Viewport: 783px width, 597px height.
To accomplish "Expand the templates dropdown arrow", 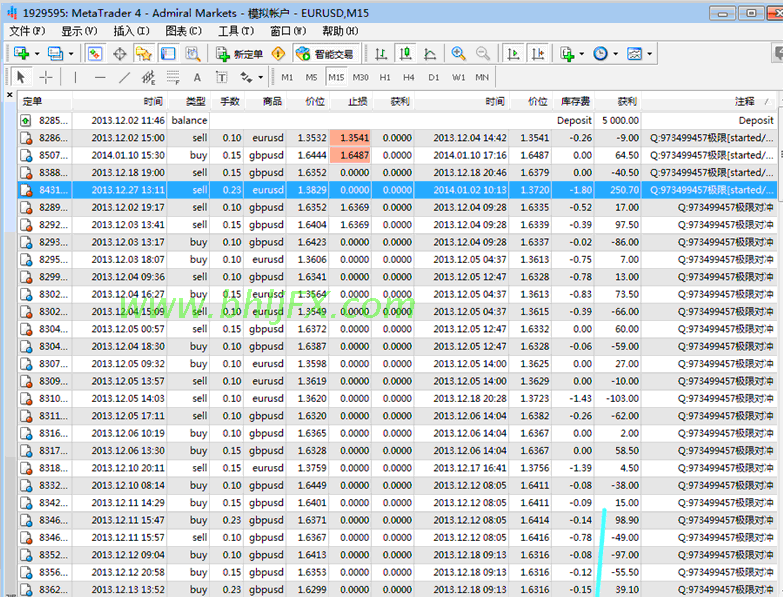I will (x=650, y=53).
